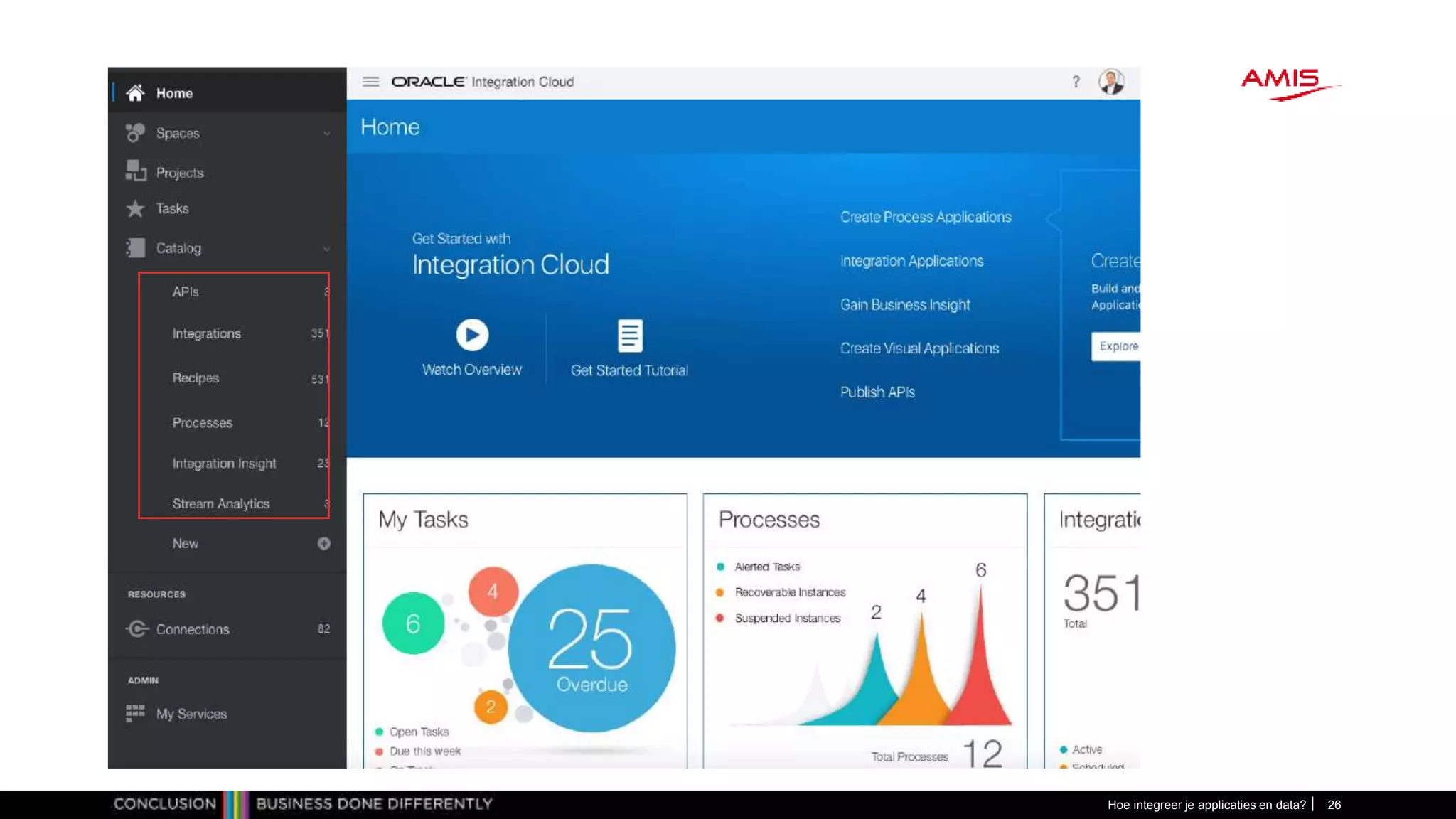Click the My Services grid icon
The height and width of the screenshot is (819, 1456).
click(x=135, y=713)
